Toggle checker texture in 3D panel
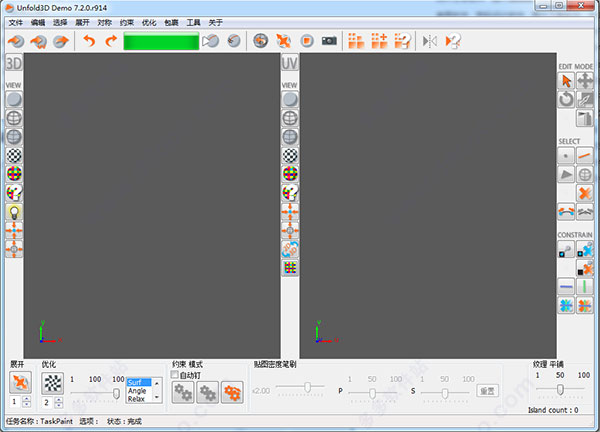Screen dimensions: 600x432 point(14,156)
